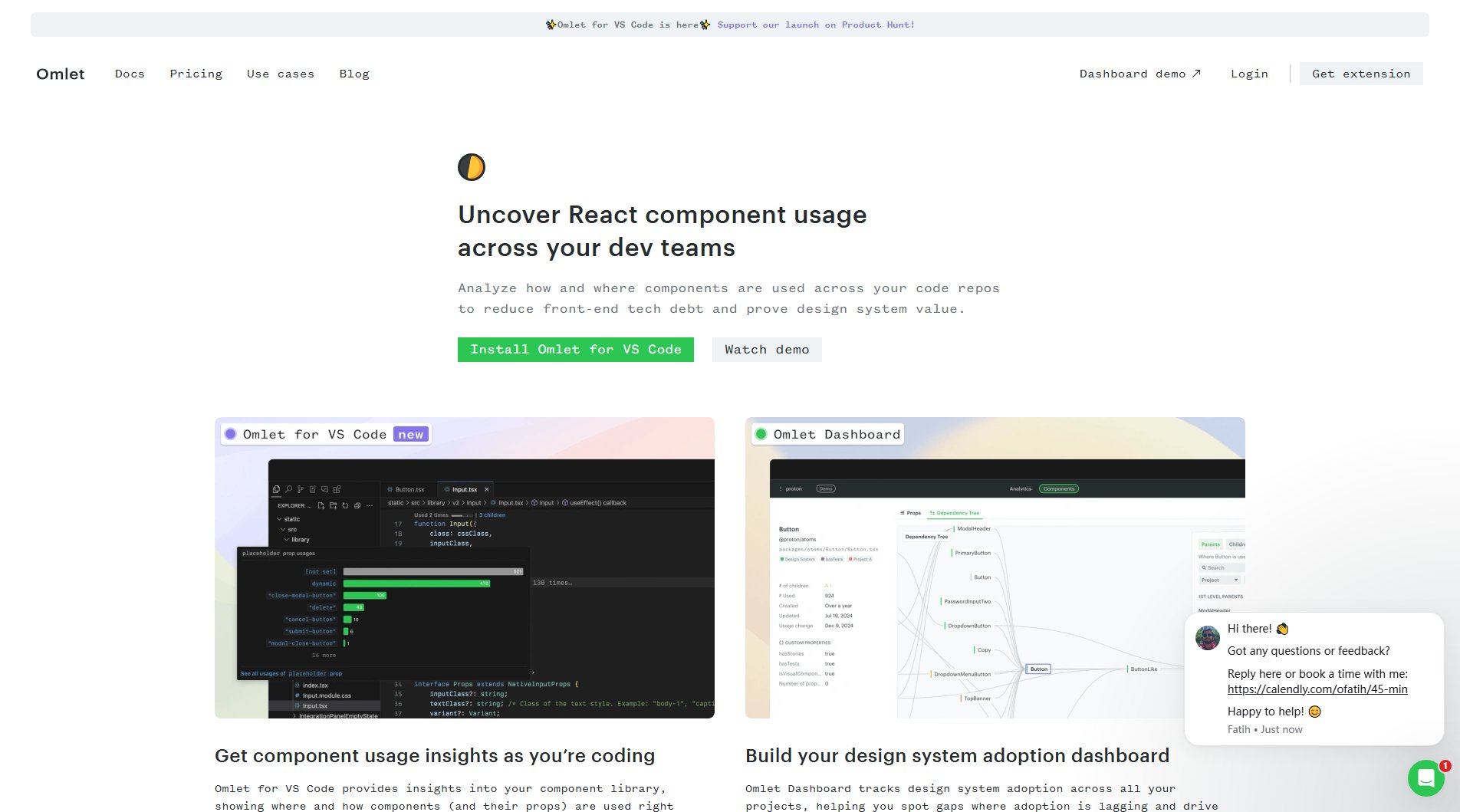
Task: Switch to the Children toggle
Action: click(1239, 544)
